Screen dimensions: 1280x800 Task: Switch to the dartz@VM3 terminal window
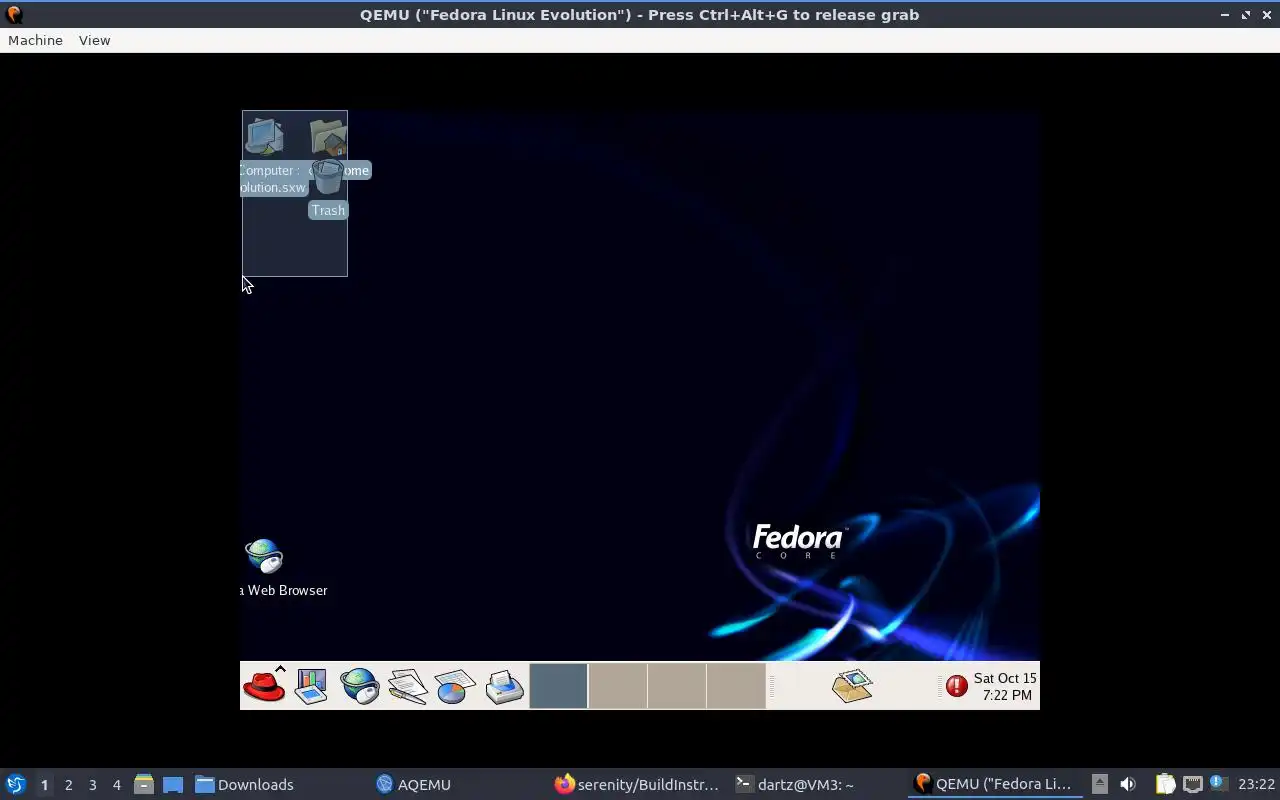coord(818,785)
